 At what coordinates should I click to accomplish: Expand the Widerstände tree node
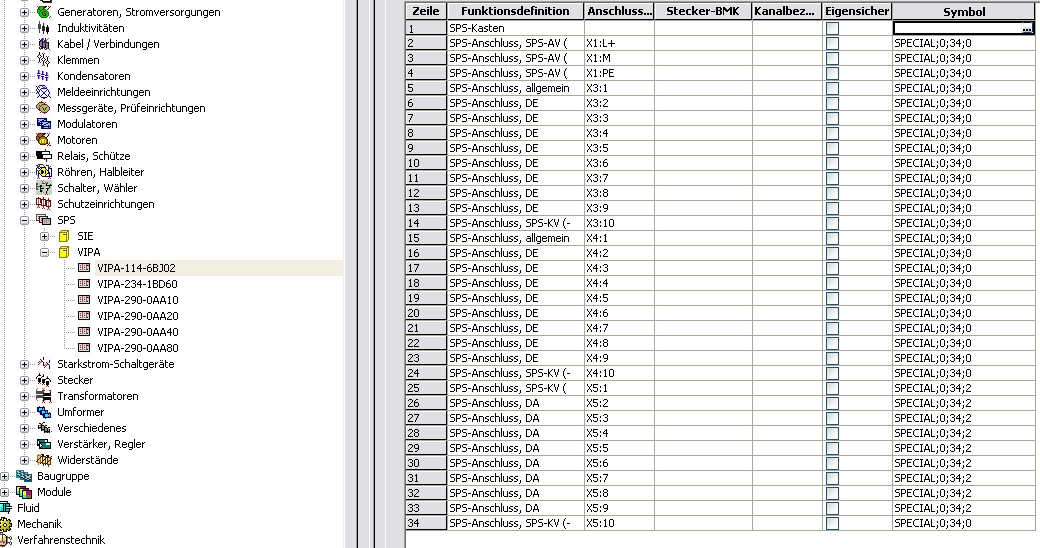click(x=25, y=460)
